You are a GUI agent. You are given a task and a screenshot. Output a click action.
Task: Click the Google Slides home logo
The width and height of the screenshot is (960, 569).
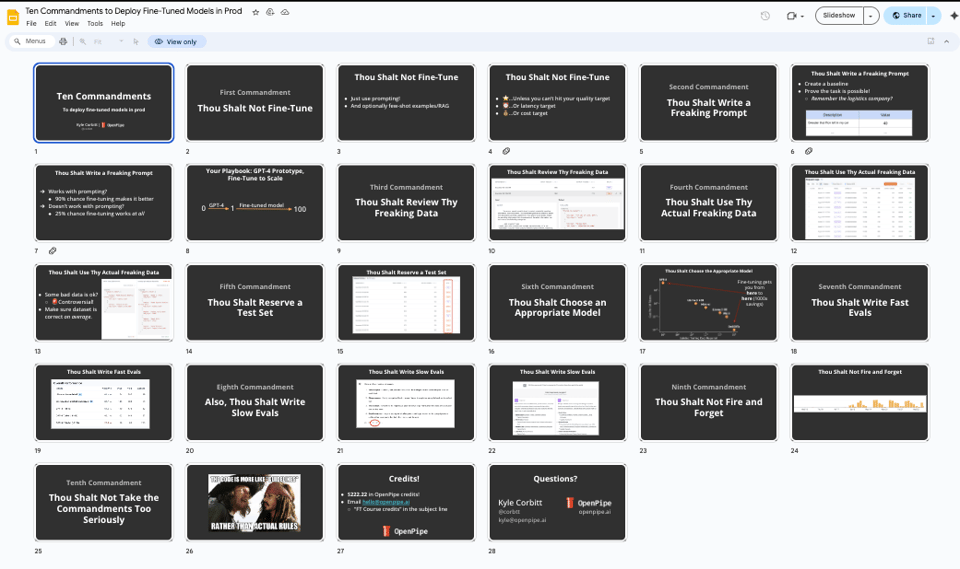click(x=13, y=16)
